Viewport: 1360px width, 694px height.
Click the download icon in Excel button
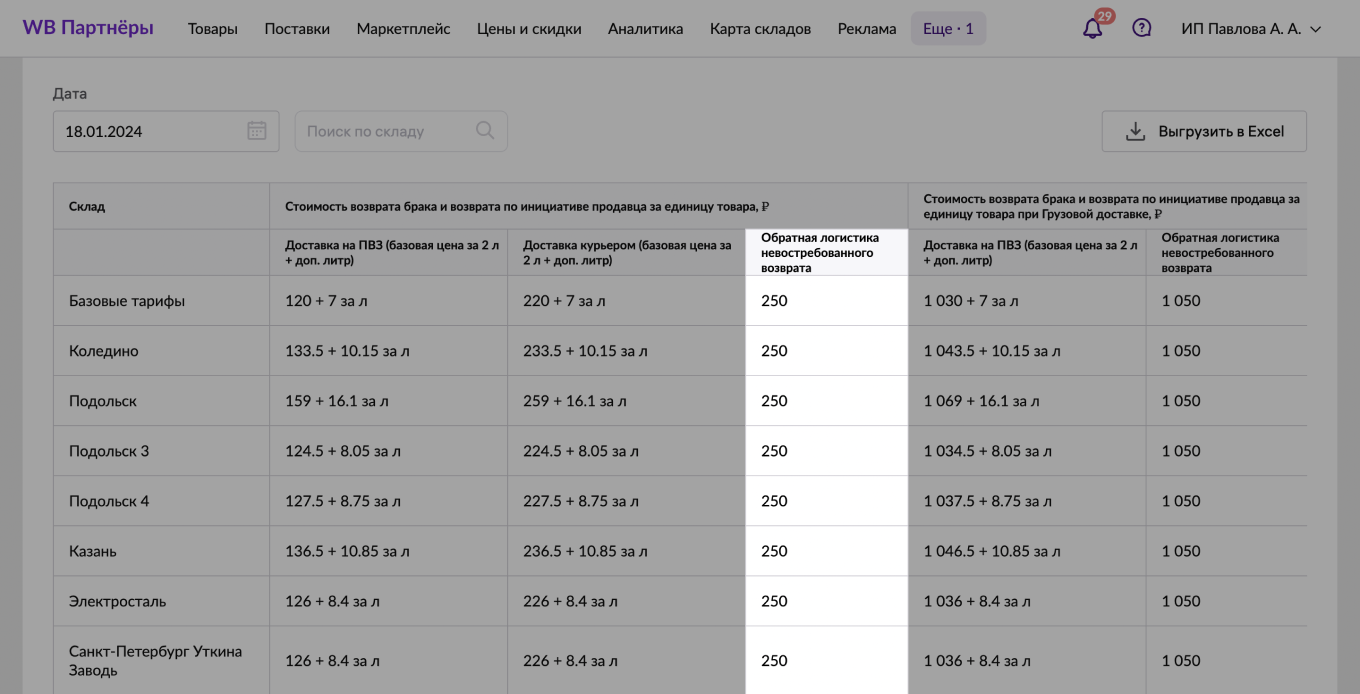click(1135, 131)
